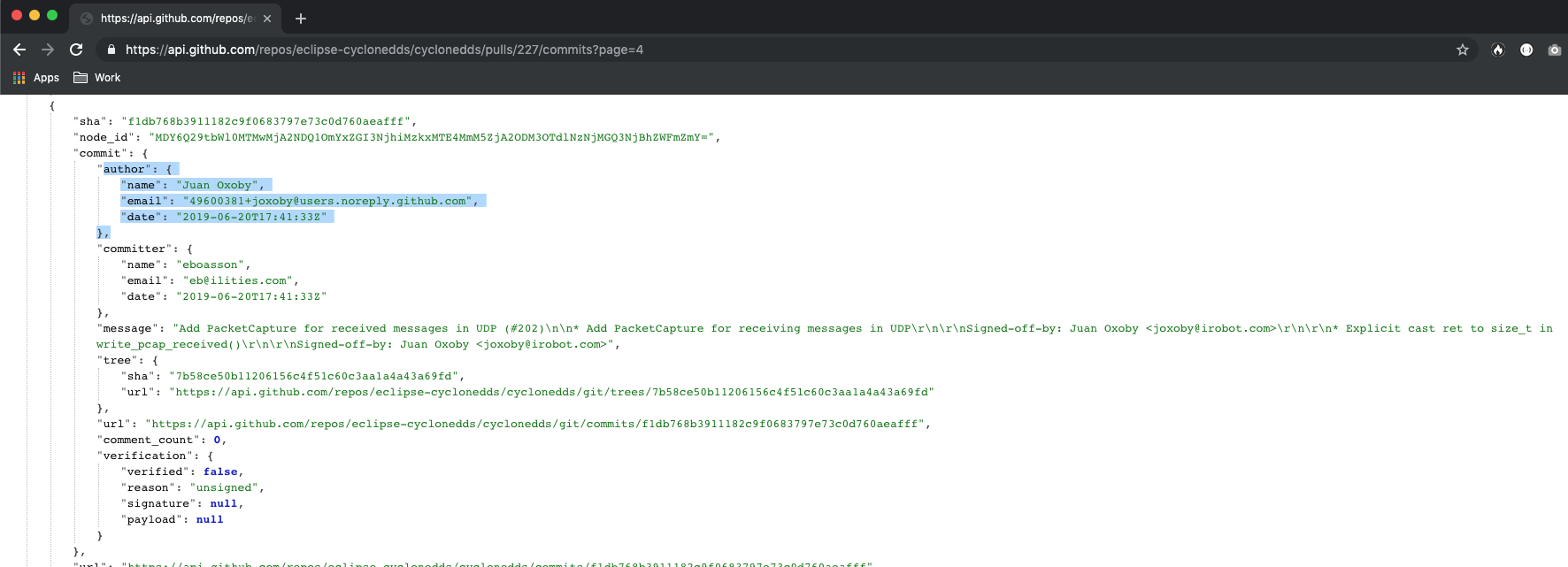Image resolution: width=1568 pixels, height=567 pixels.
Task: Bookmark this page with the star icon
Action: (1463, 50)
